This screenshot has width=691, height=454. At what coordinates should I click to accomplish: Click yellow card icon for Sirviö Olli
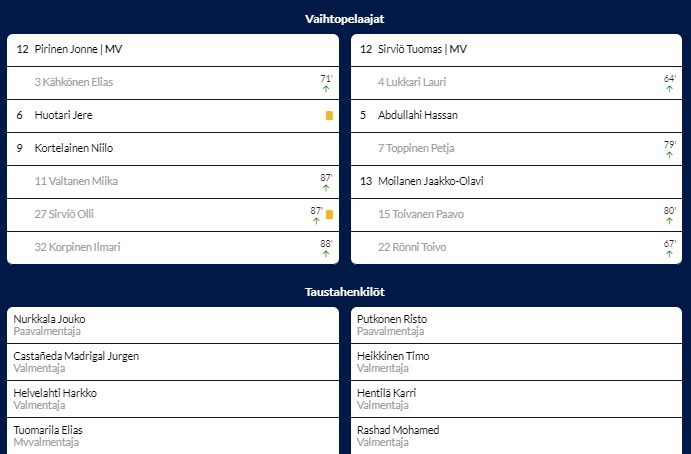329,214
